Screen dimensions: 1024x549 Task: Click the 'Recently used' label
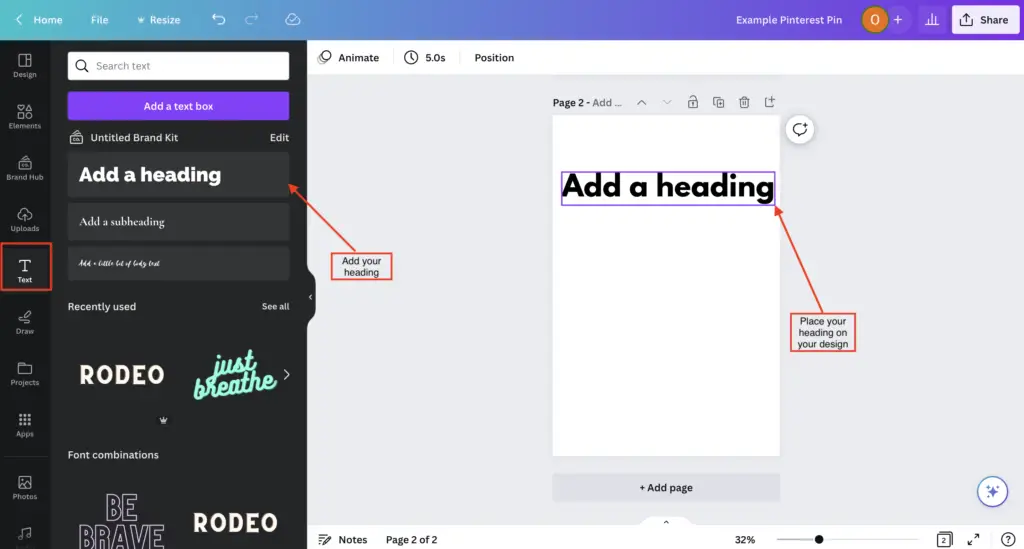[x=102, y=306]
